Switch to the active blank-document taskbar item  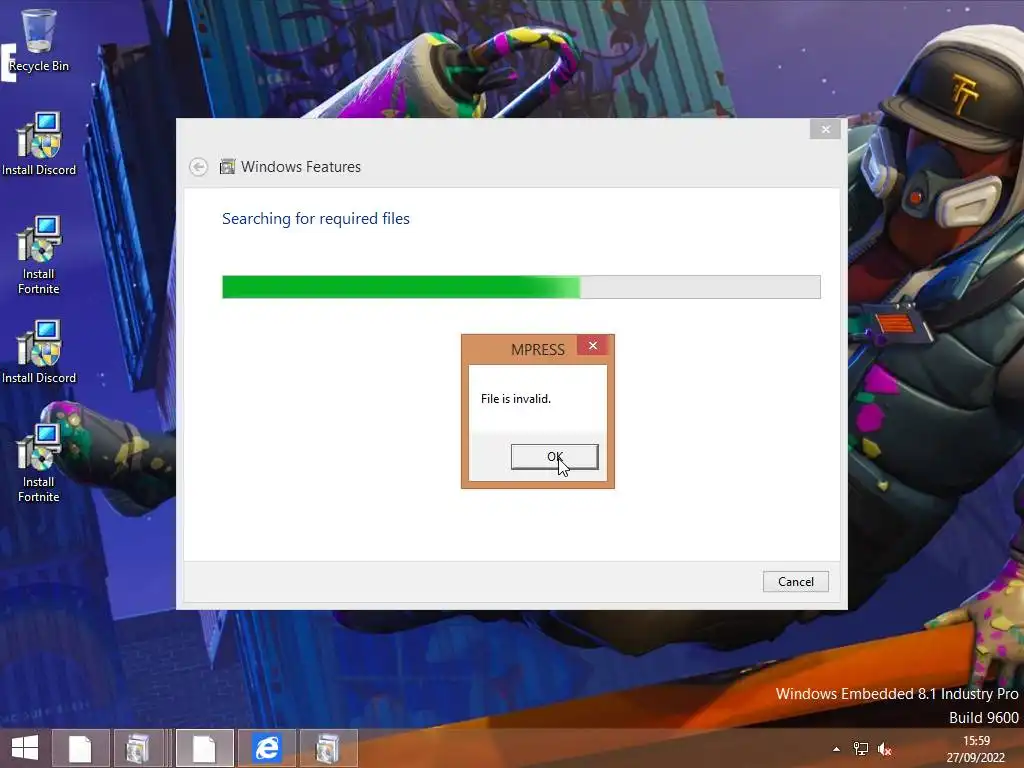click(x=204, y=748)
